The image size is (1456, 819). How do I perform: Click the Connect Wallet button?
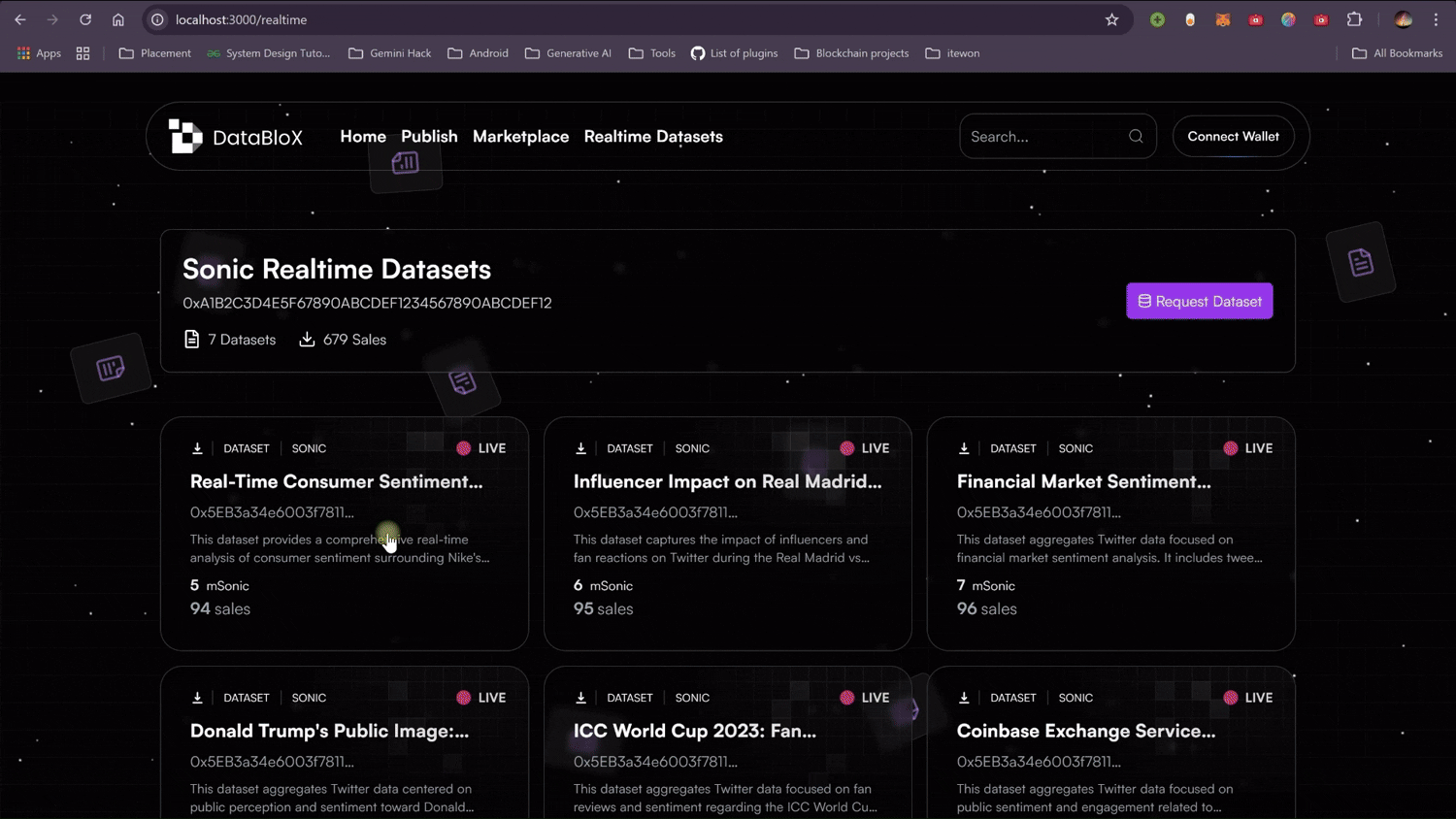(1233, 137)
